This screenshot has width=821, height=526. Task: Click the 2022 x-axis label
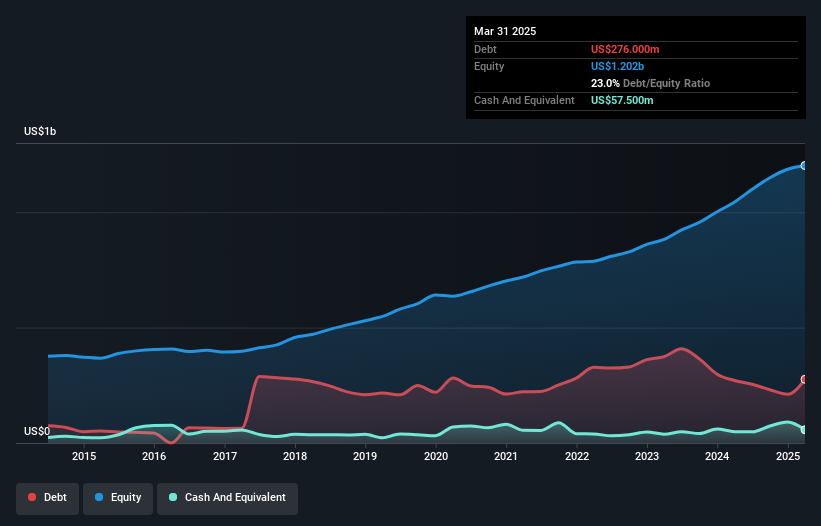tap(576, 456)
